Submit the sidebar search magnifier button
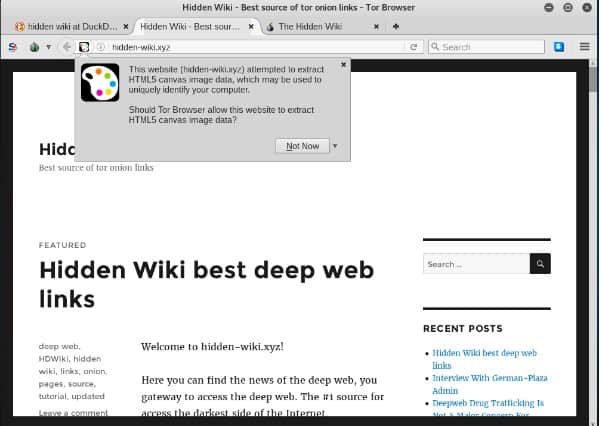Image resolution: width=601 pixels, height=426 pixels. 540,264
